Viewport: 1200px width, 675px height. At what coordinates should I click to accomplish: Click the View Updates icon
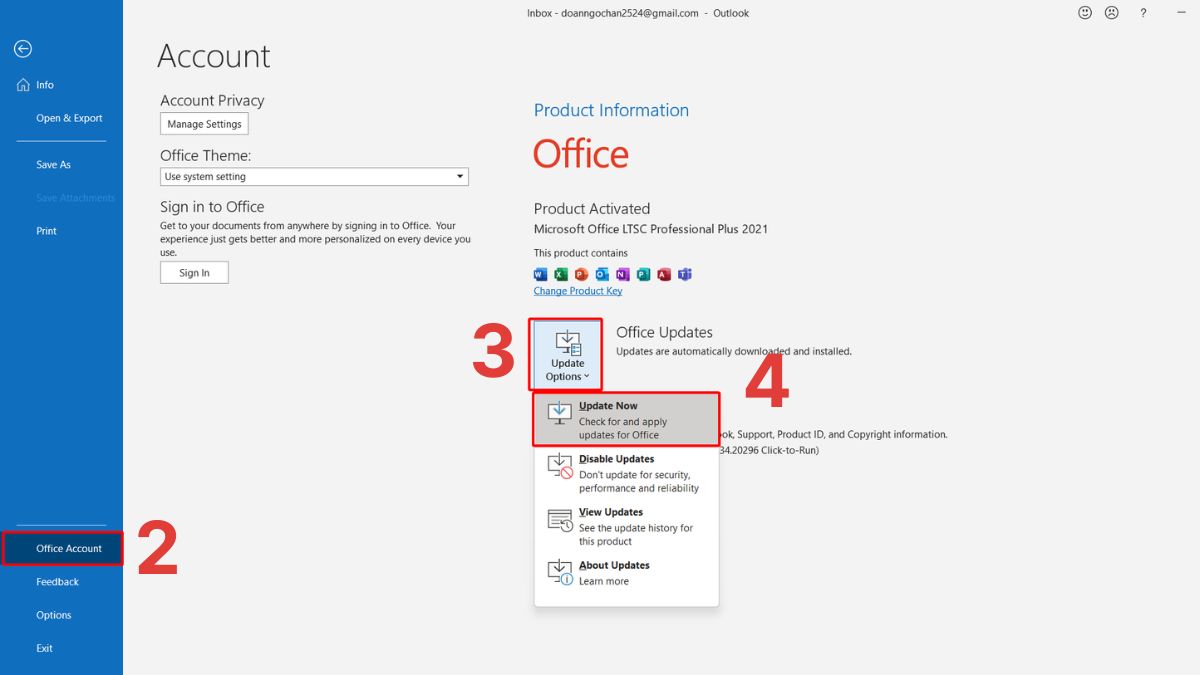(560, 520)
